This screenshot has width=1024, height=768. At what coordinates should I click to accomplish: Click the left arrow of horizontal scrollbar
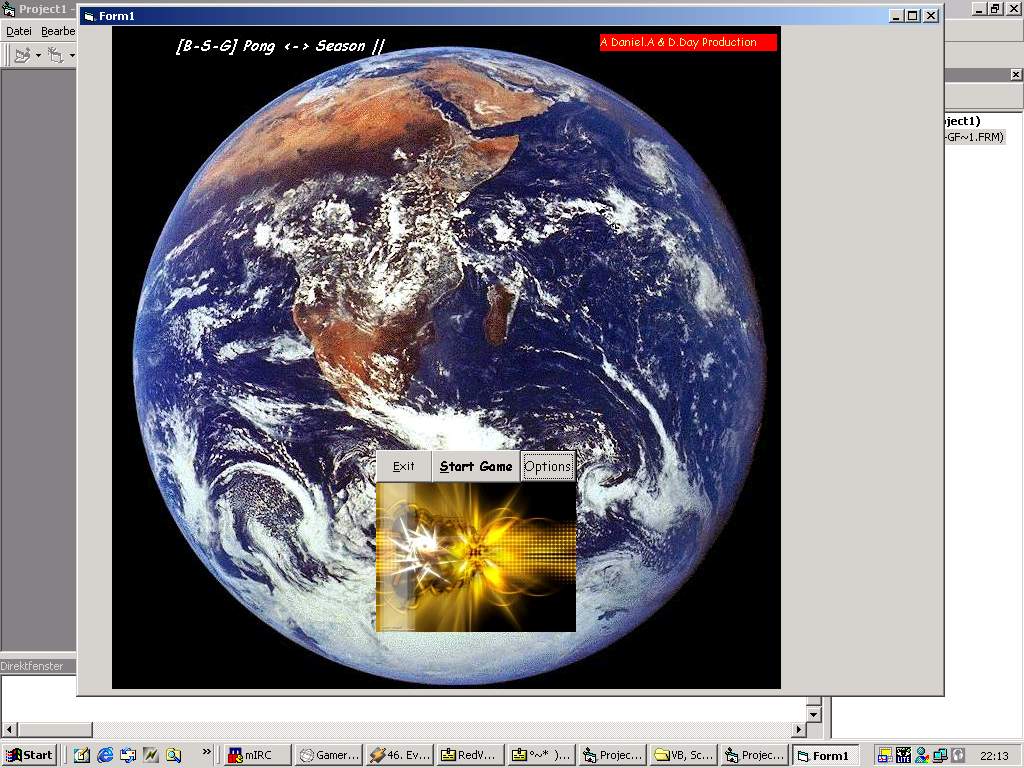(8, 729)
